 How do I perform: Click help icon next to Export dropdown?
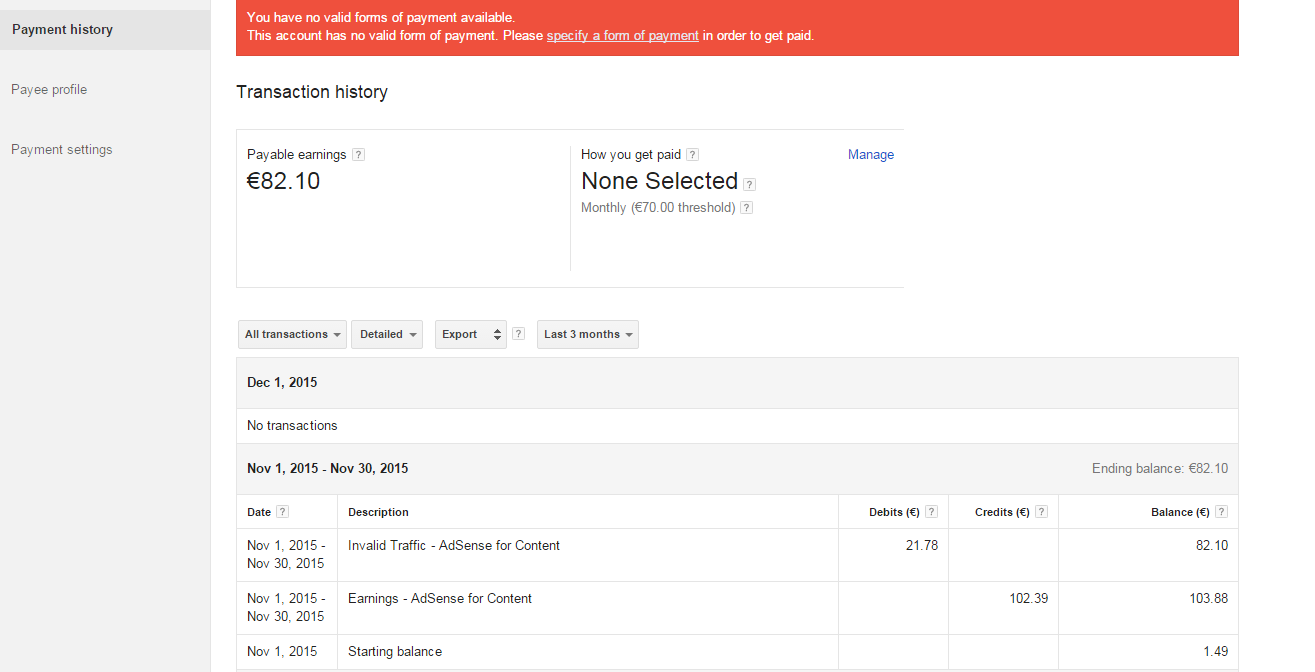[x=518, y=334]
